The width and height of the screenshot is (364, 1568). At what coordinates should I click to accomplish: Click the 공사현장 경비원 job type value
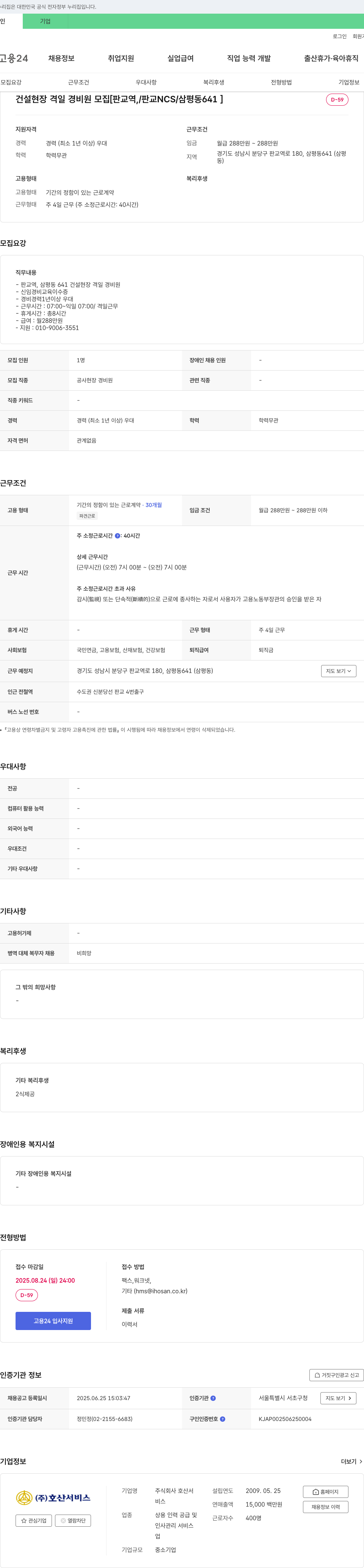[x=94, y=380]
